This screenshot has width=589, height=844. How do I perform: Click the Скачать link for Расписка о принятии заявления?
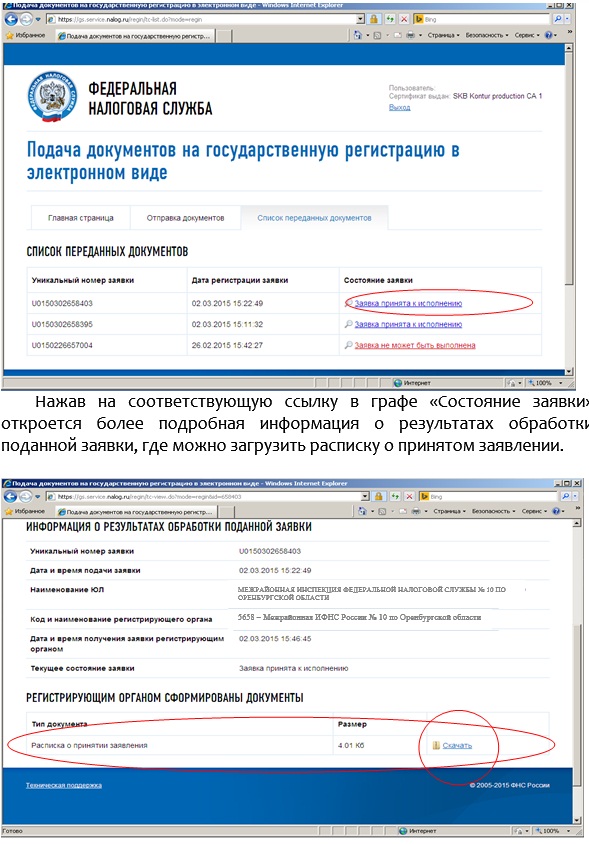(x=457, y=745)
